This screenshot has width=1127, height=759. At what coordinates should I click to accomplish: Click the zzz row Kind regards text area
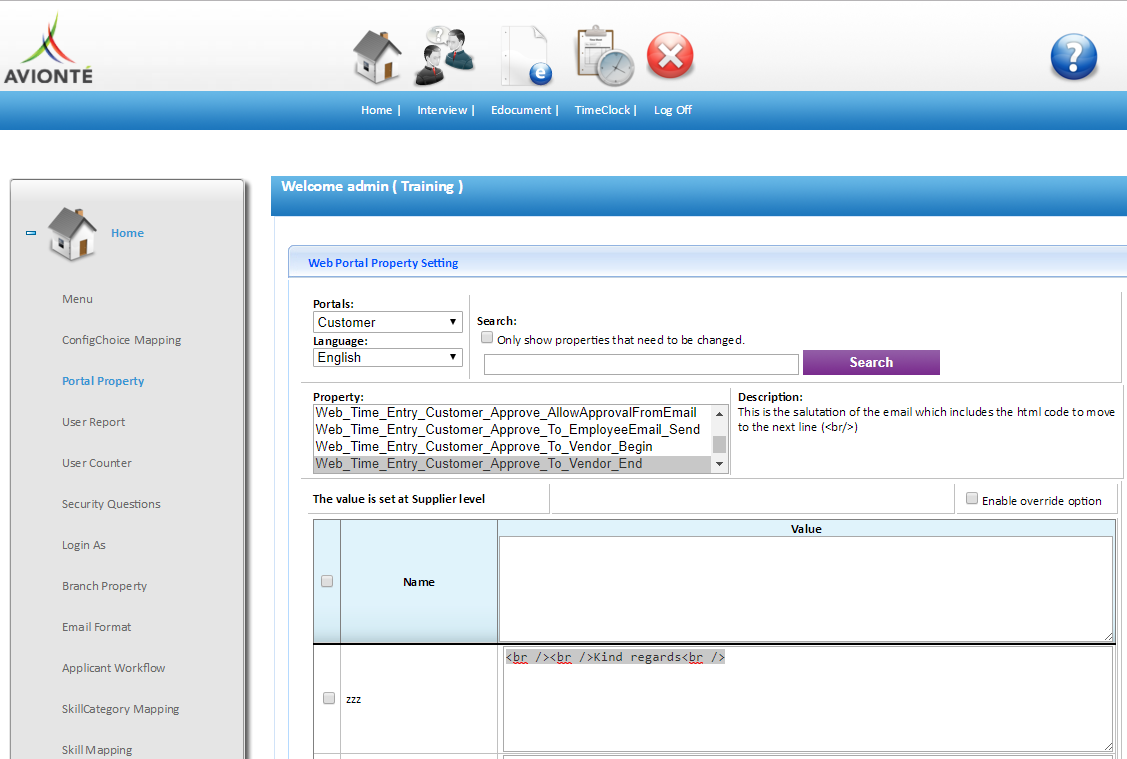[x=808, y=699]
